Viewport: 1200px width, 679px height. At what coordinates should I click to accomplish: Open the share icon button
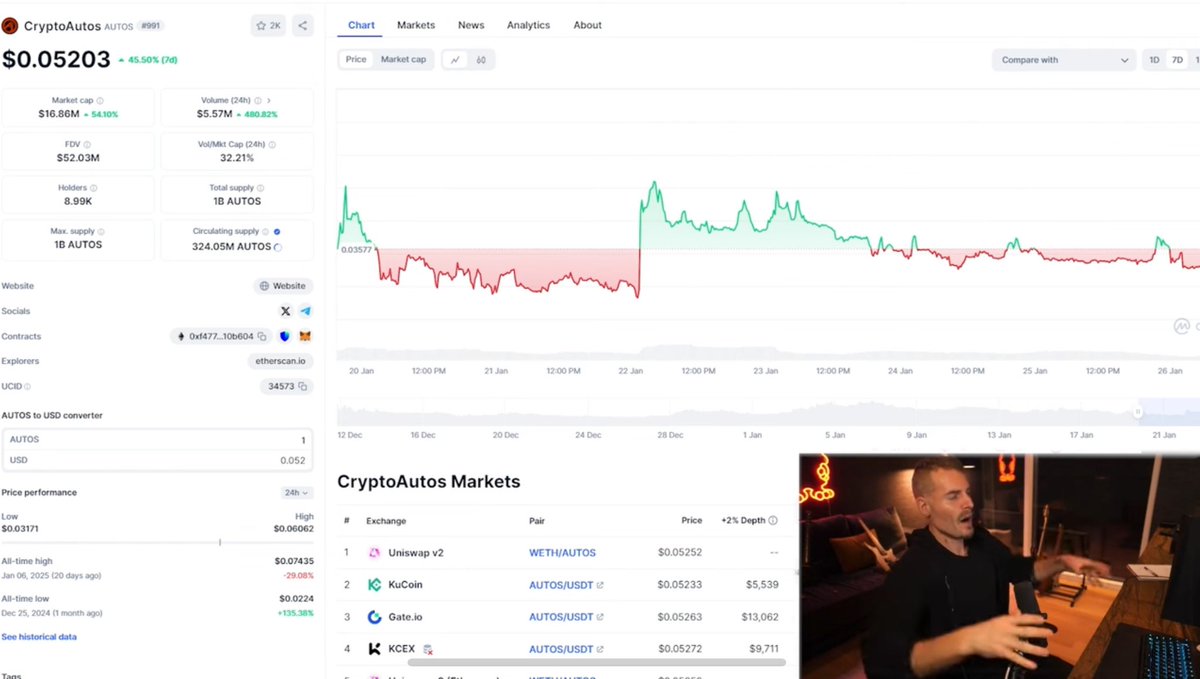click(303, 25)
